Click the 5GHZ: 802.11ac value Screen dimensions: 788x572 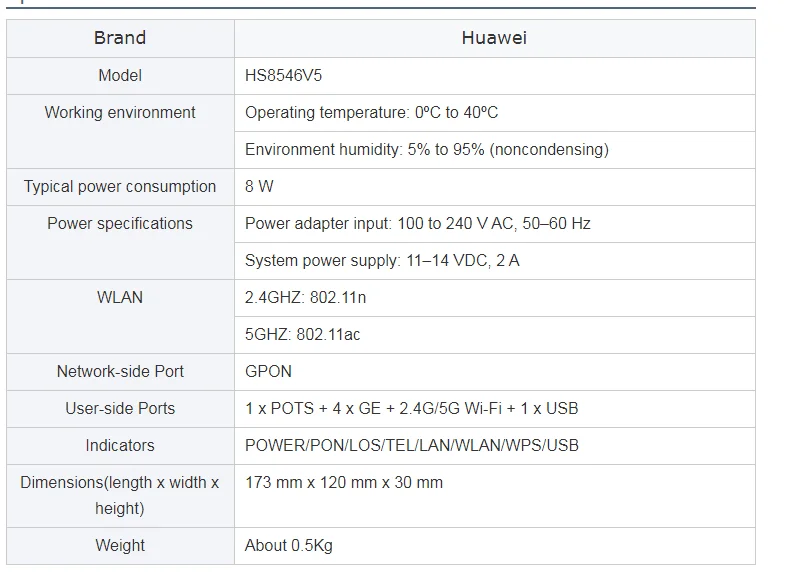(302, 334)
